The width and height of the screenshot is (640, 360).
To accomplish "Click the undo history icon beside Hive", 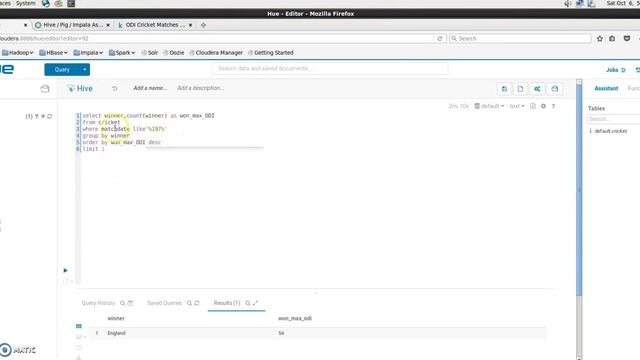I will tap(115, 89).
